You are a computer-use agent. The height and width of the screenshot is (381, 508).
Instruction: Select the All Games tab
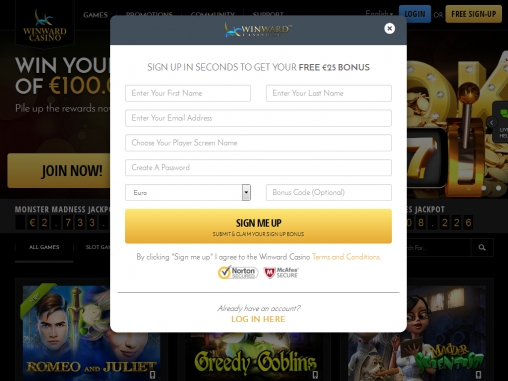click(44, 247)
